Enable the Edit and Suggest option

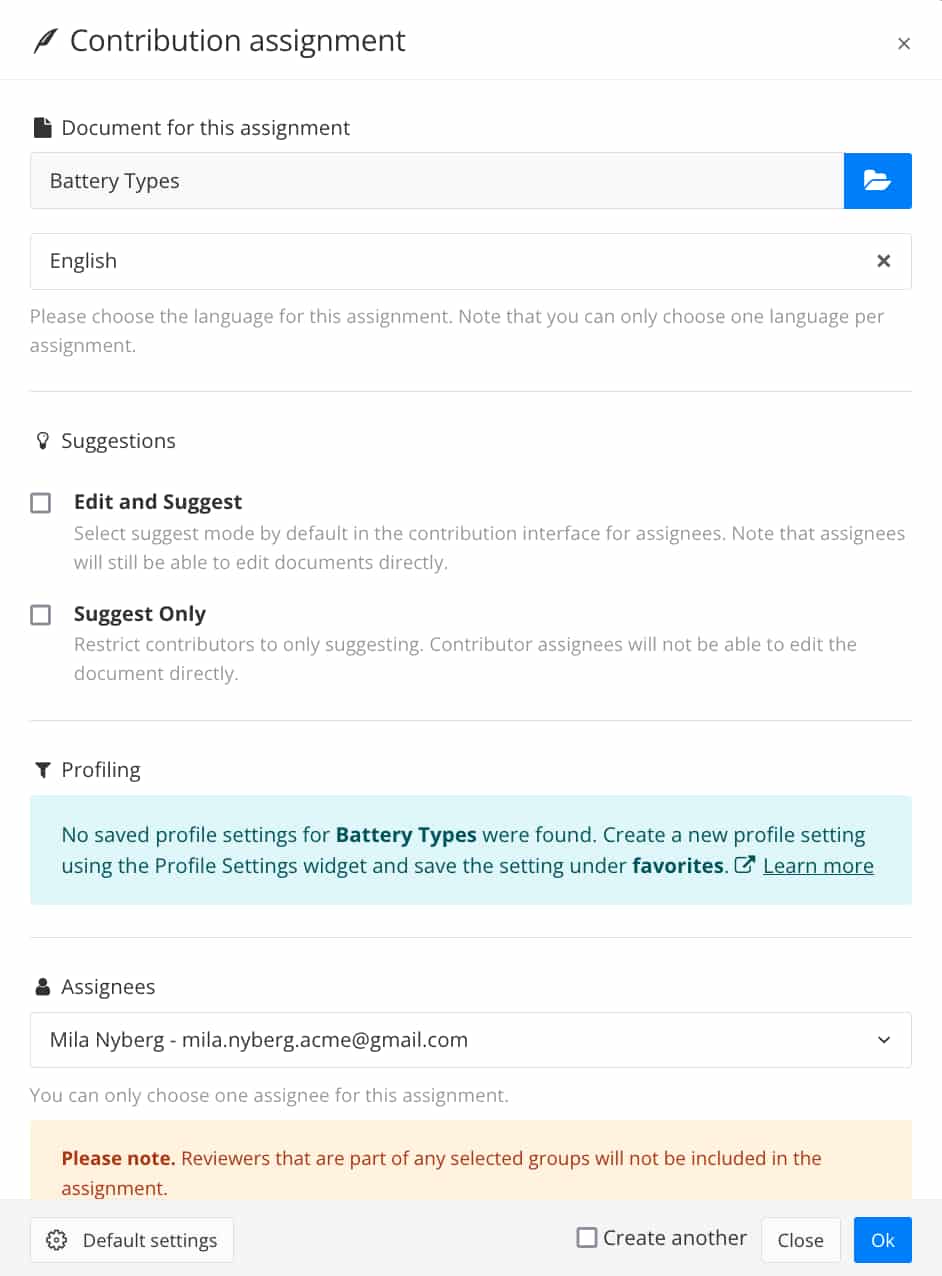pos(40,503)
